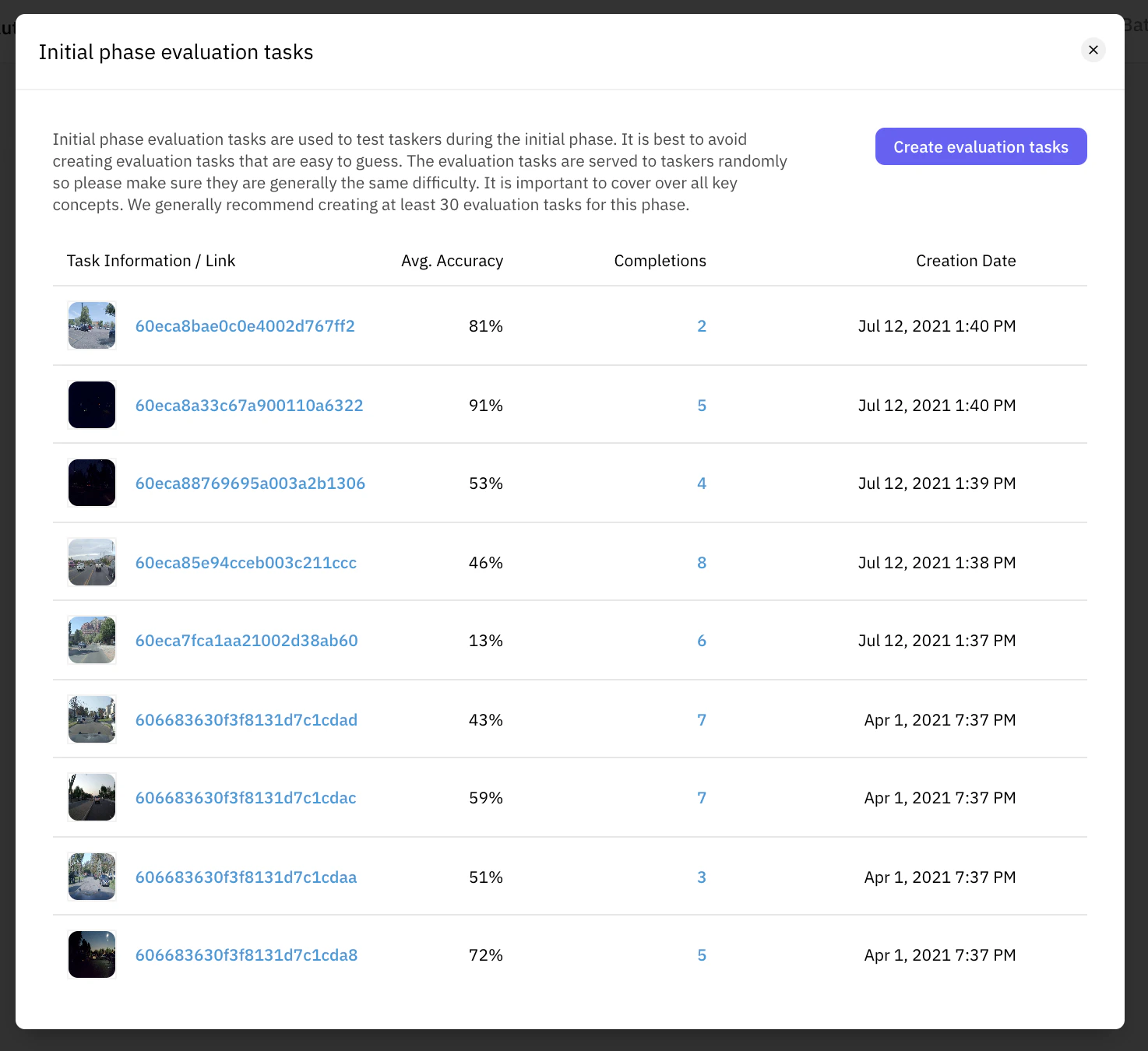This screenshot has width=1148, height=1051.
Task: Open completions count 5 for 72% task
Action: click(702, 955)
